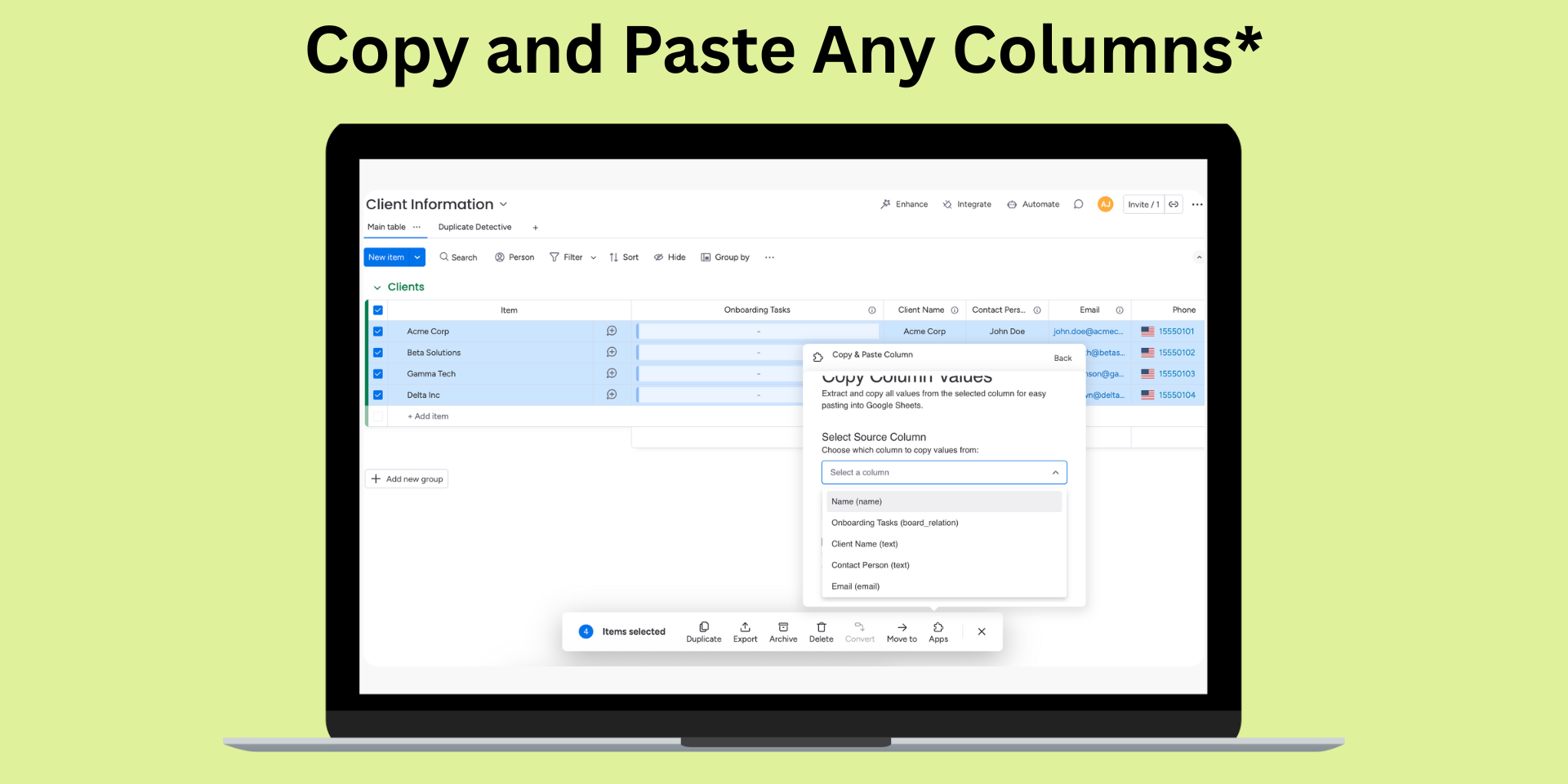Click the Move to arrow icon
Screen dimensions: 1568x784
(x=902, y=627)
